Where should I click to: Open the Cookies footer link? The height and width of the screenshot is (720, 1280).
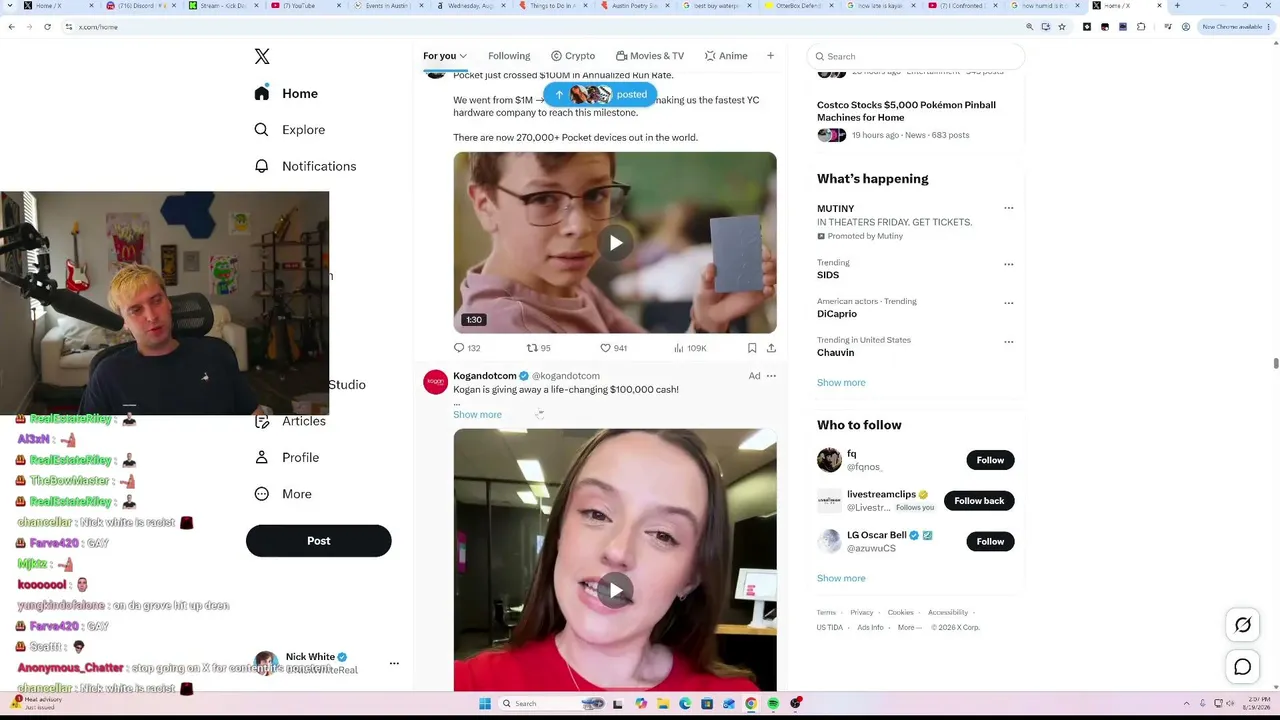(x=901, y=612)
